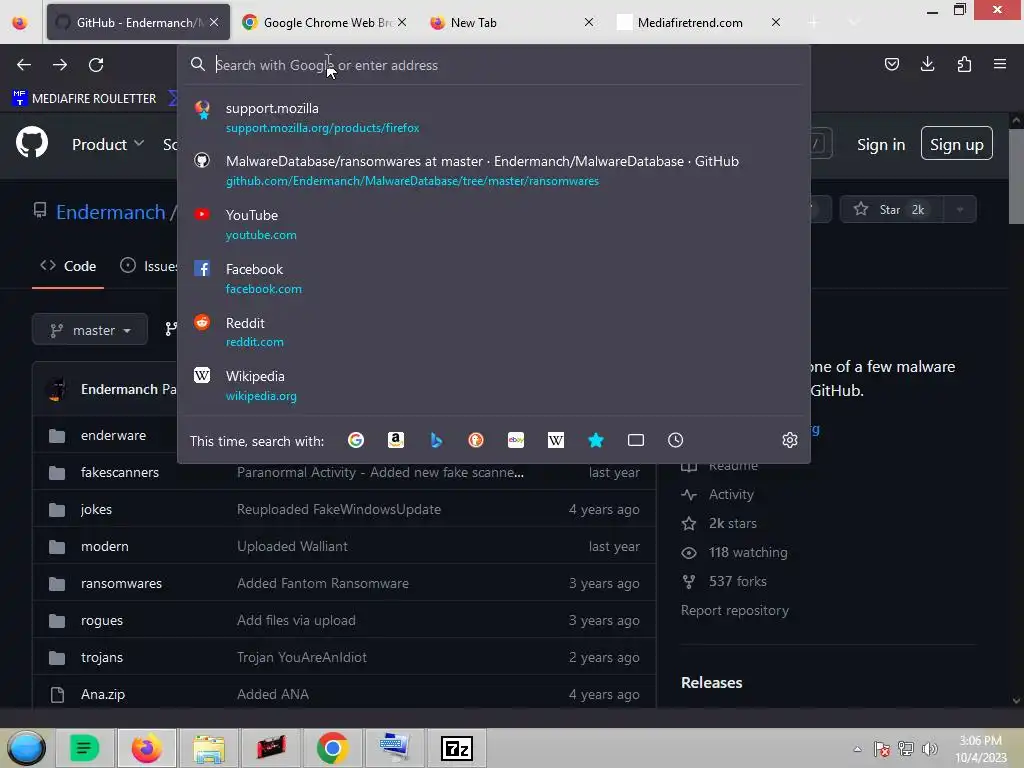Viewport: 1024px width, 768px height.
Task: Select the YouTube suggestion
Action: coord(494,225)
